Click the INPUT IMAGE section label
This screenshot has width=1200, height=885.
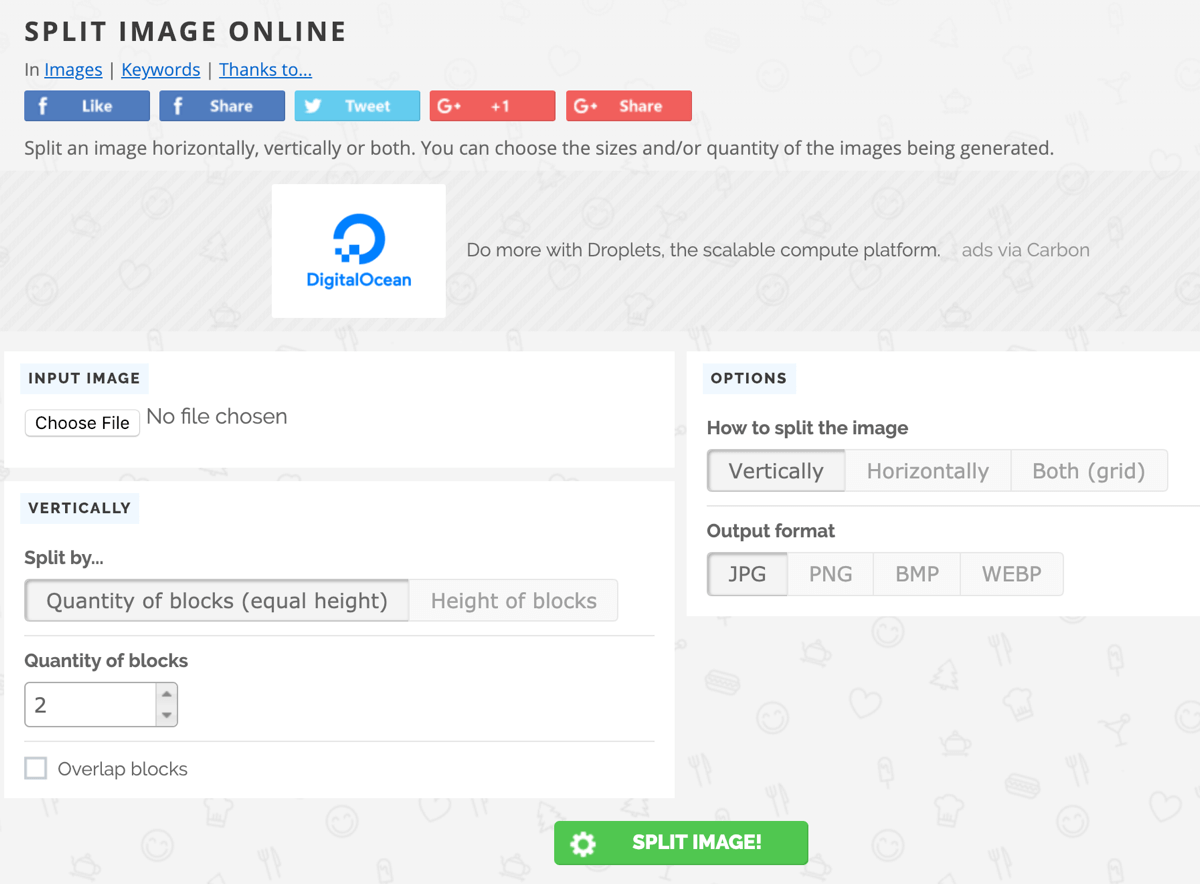tap(84, 378)
